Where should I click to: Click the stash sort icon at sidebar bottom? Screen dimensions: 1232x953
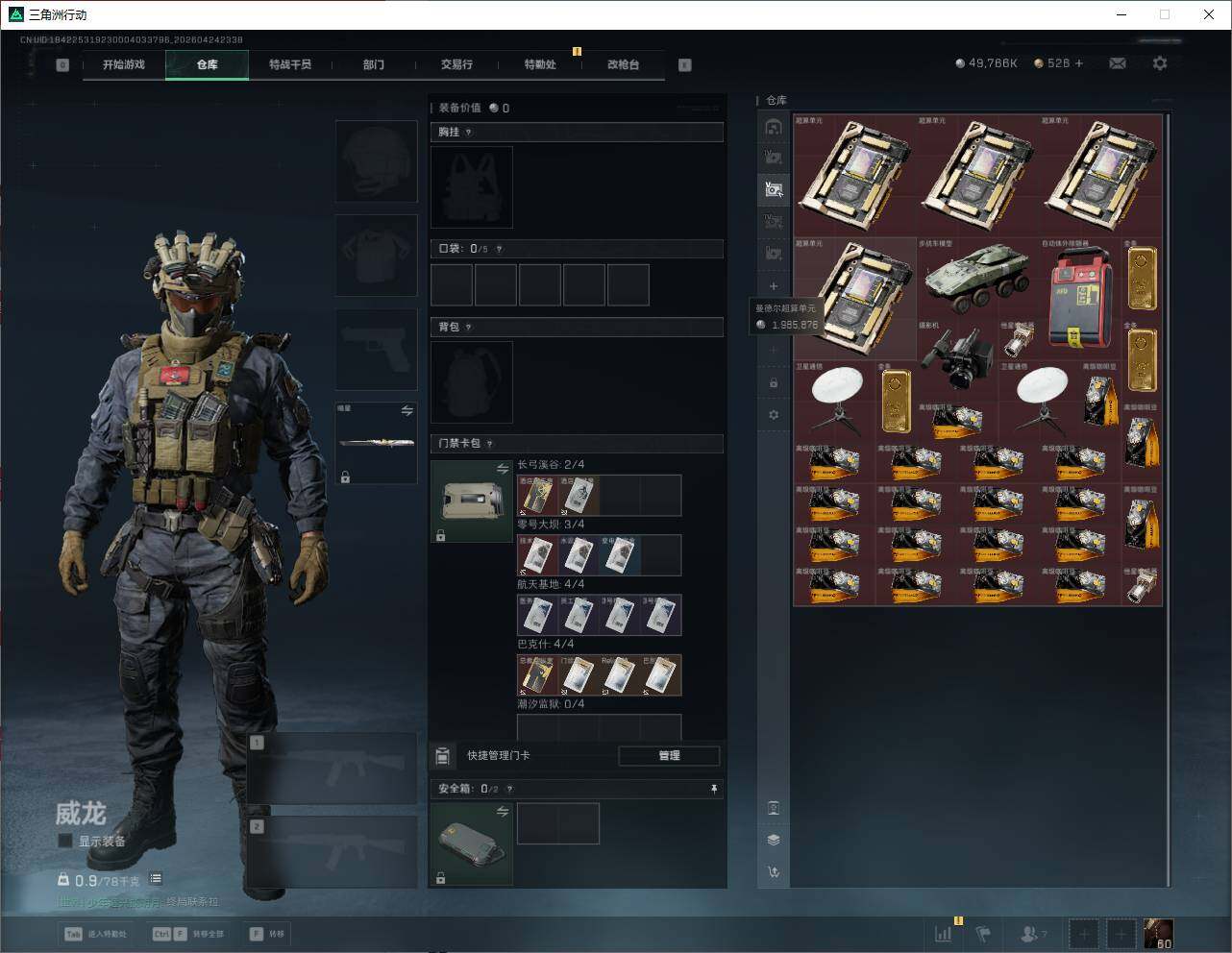coord(774,872)
